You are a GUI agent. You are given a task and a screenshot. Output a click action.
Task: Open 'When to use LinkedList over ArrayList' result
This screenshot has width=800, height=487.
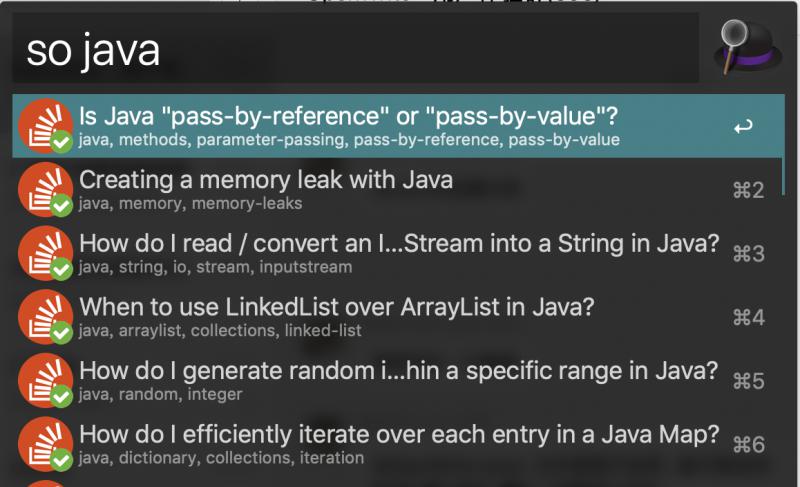pyautogui.click(x=398, y=317)
